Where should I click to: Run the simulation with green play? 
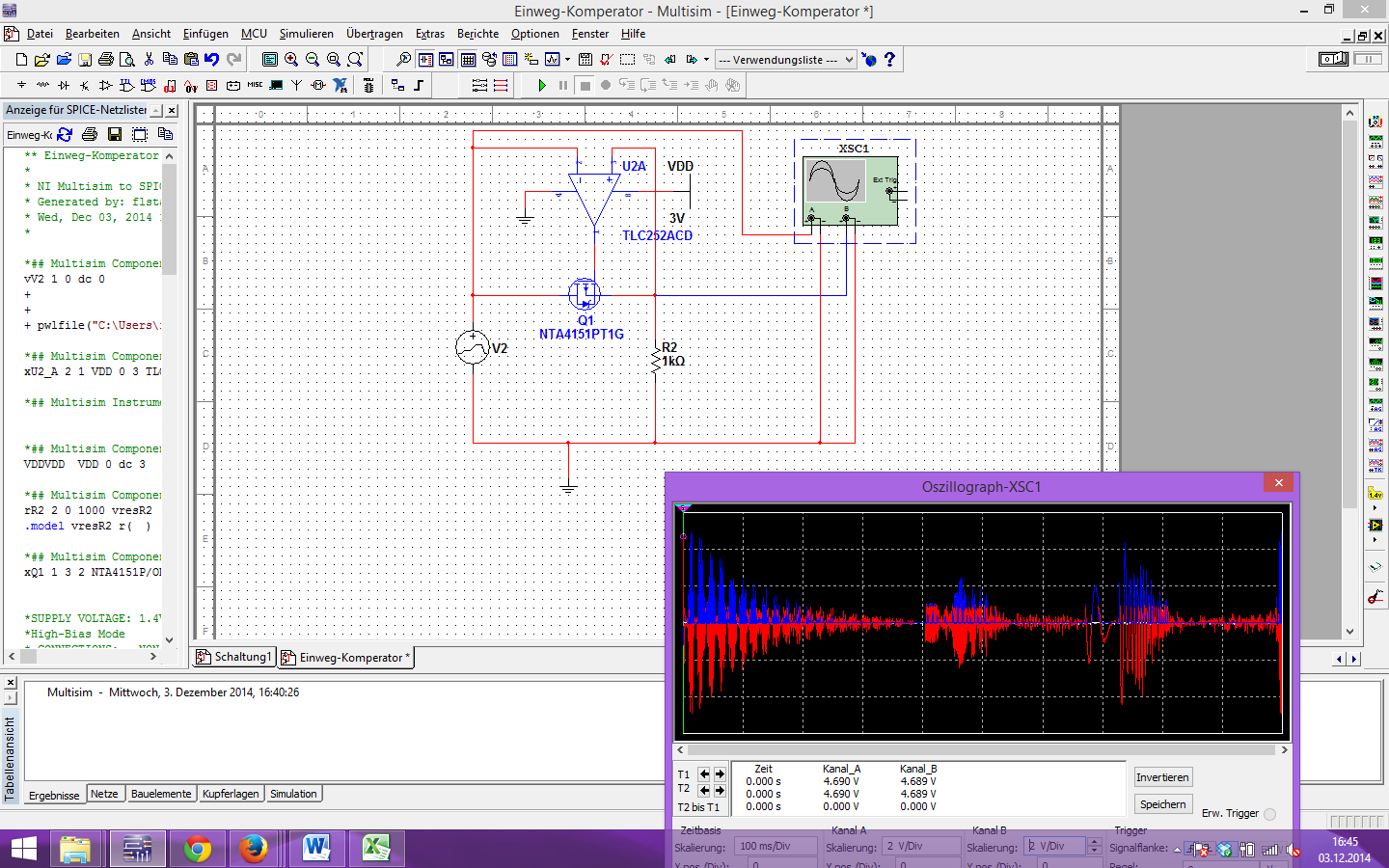click(x=542, y=85)
